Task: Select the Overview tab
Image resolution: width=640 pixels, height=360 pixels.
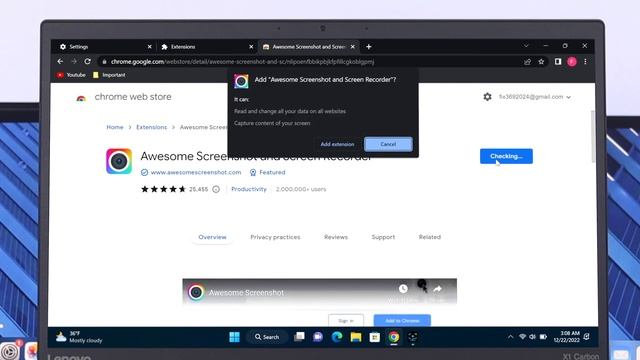Action: coord(212,237)
